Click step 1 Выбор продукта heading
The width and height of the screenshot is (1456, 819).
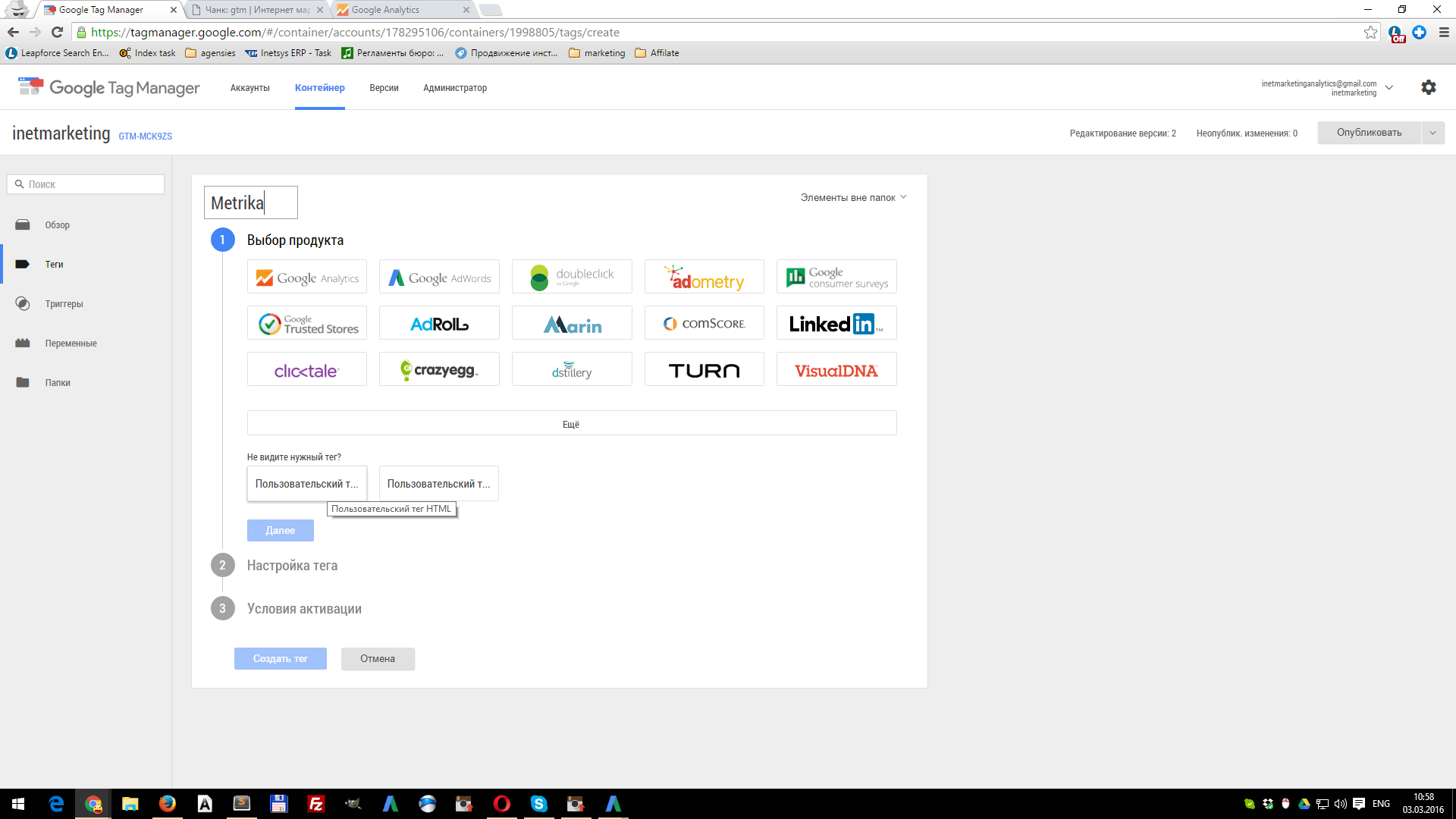point(295,240)
